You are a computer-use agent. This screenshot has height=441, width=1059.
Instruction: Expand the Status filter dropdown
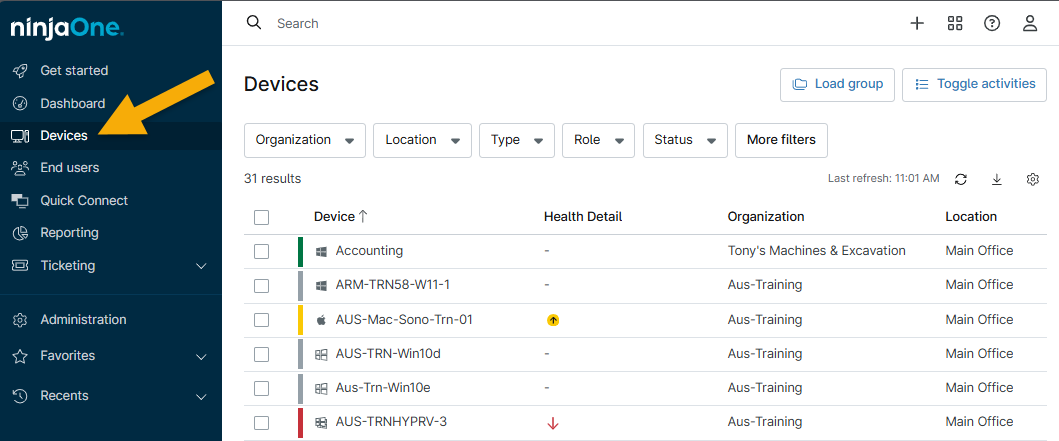point(685,140)
